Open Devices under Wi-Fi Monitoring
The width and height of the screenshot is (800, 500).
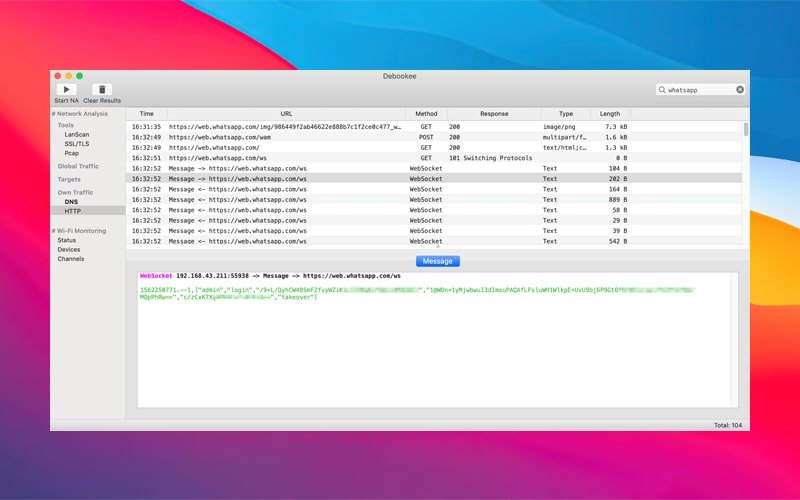(x=69, y=249)
